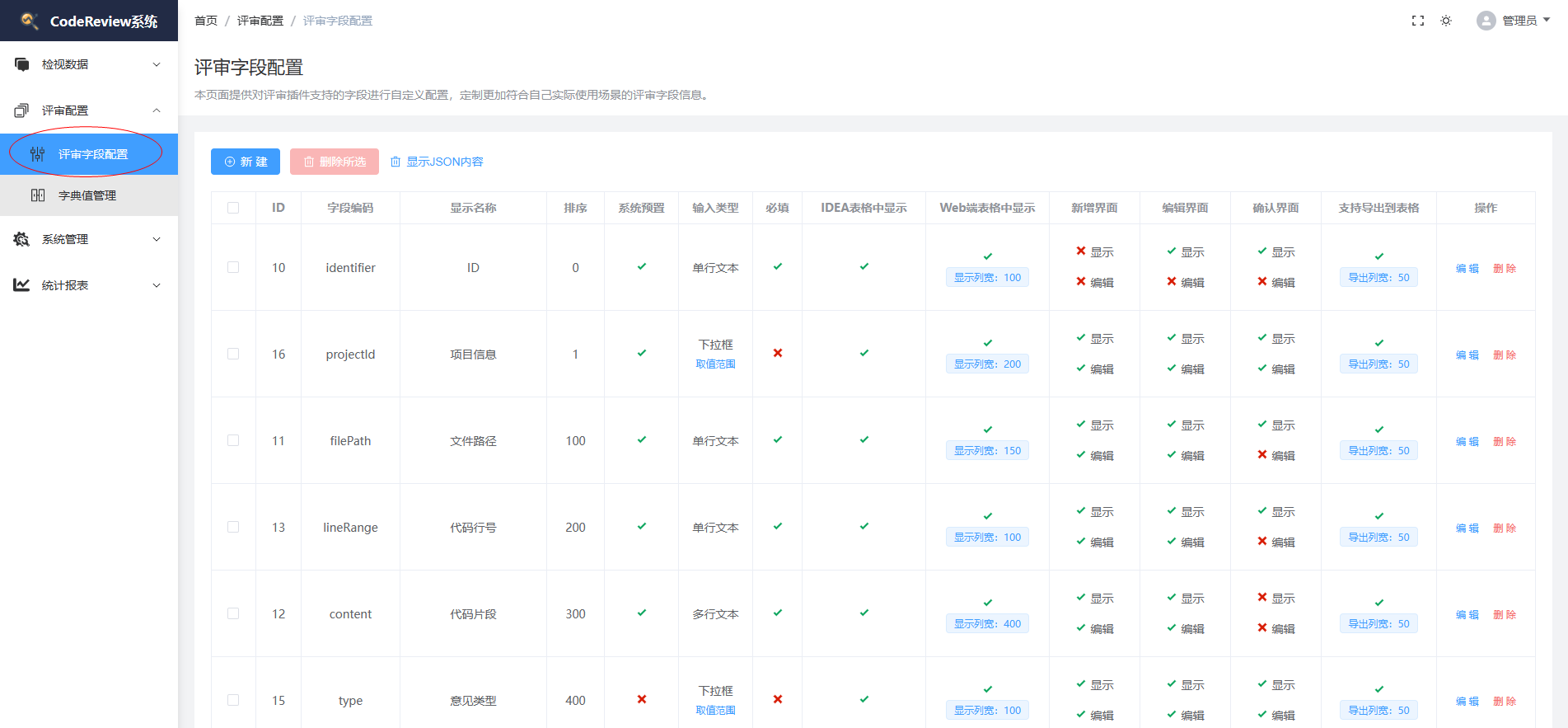Viewport: 1568px width, 728px height.
Task: Select the checkbox for filePath row
Action: 233,440
